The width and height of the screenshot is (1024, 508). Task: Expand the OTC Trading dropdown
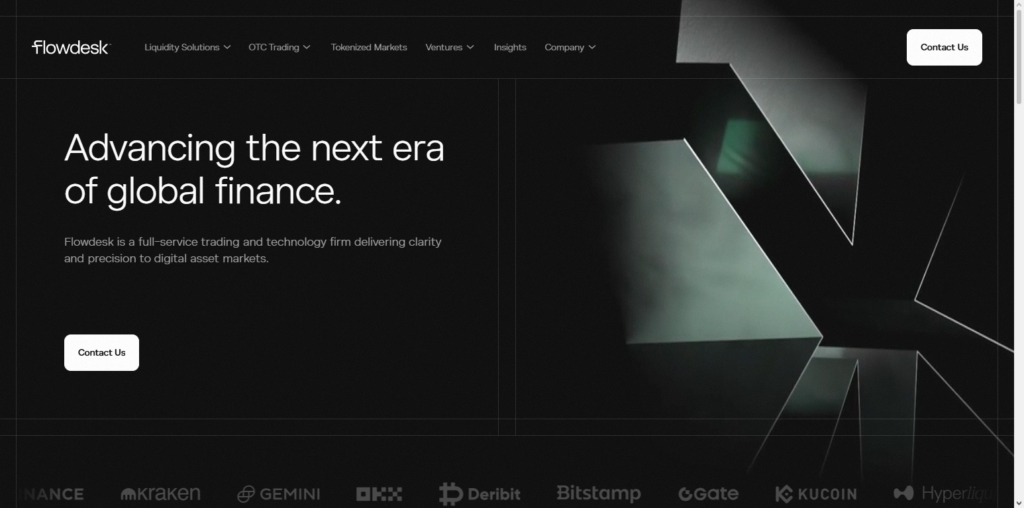280,47
